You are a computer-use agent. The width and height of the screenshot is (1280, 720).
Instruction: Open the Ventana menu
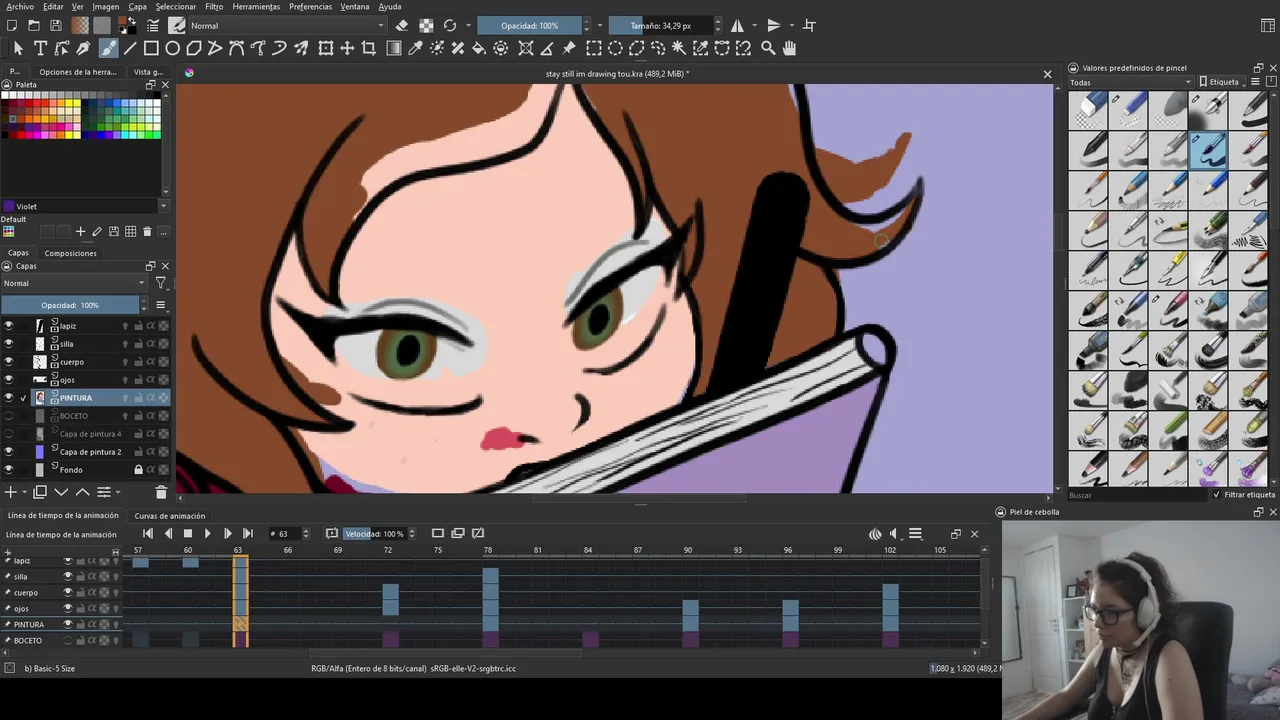[x=354, y=6]
